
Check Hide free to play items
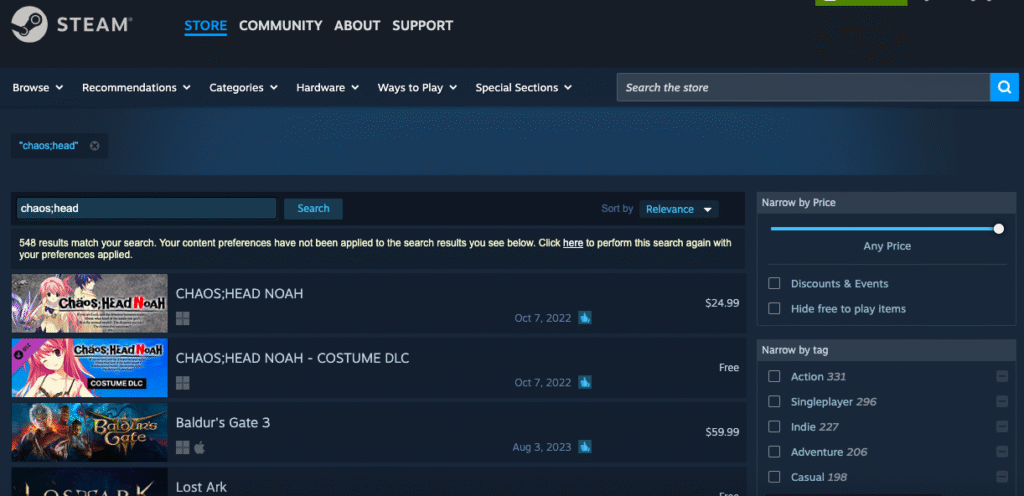[x=774, y=309]
